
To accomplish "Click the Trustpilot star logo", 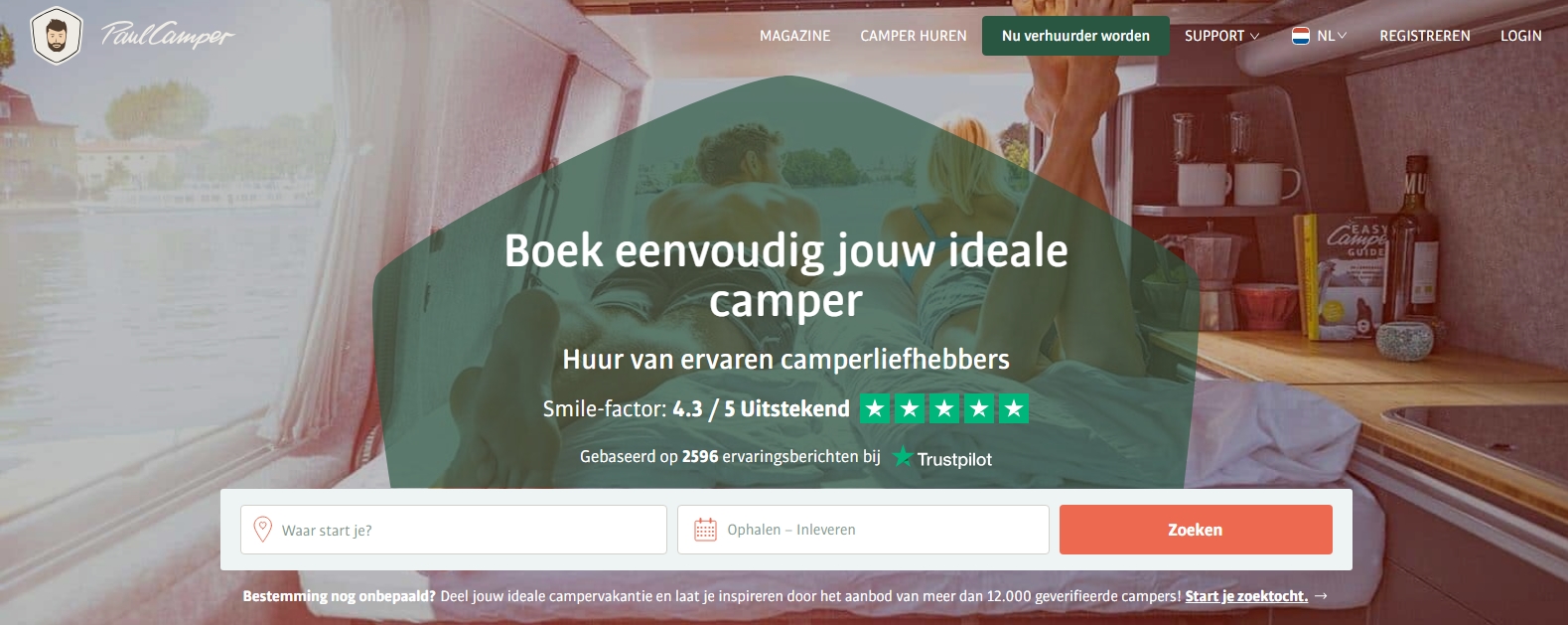I will point(902,457).
